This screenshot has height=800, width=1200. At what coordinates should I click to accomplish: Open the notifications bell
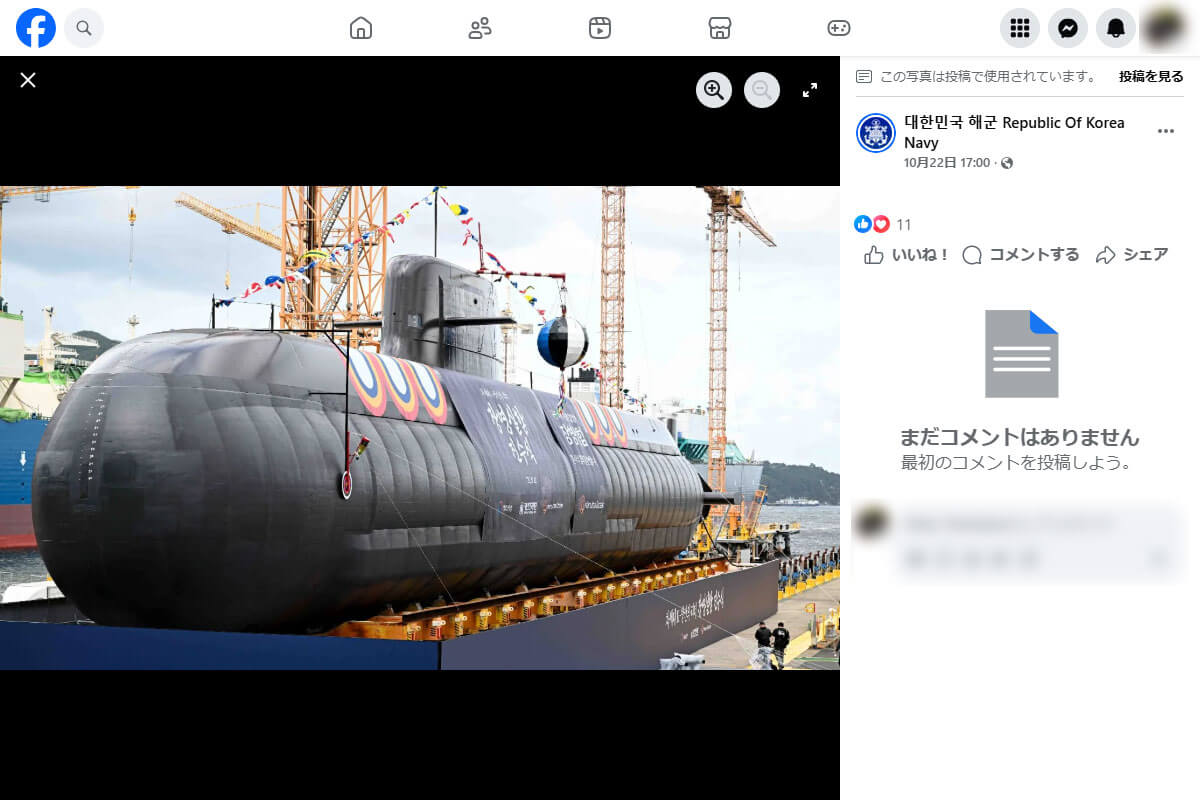pyautogui.click(x=1116, y=28)
